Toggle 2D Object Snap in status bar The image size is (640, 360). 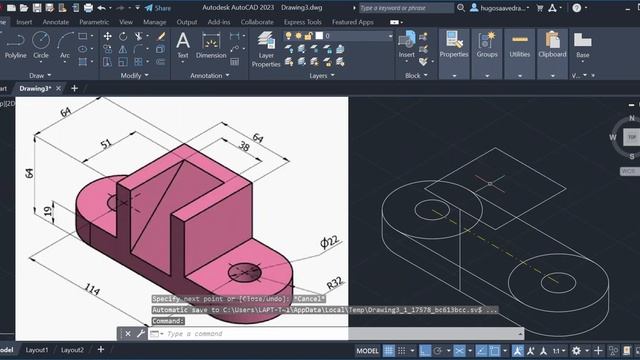click(494, 351)
